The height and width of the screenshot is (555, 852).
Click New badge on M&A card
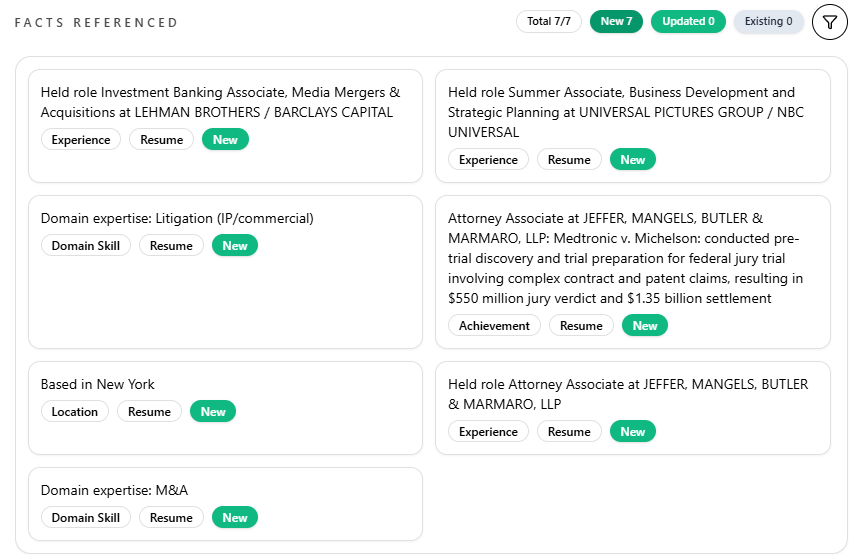[235, 517]
